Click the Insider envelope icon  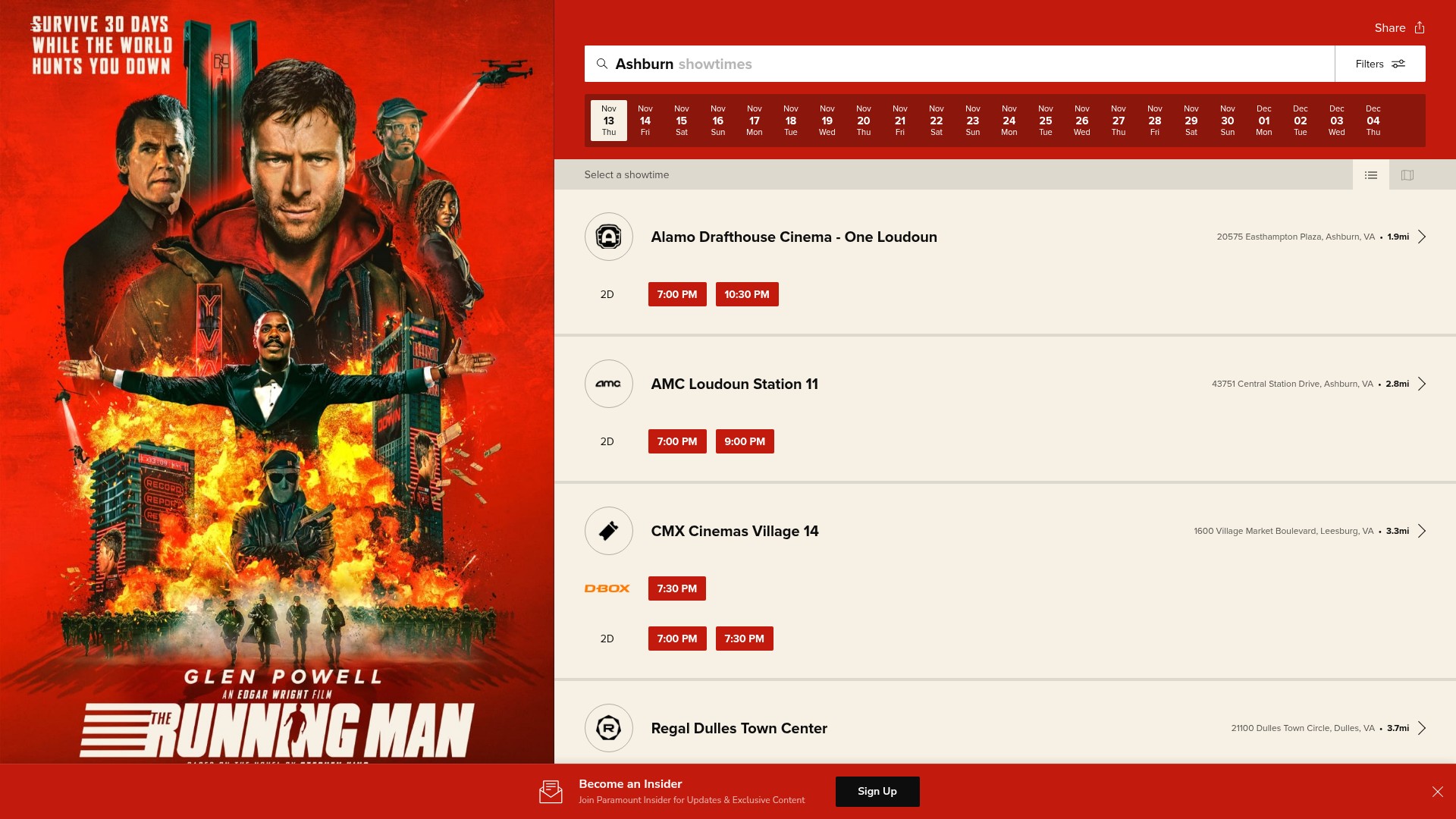tap(551, 792)
